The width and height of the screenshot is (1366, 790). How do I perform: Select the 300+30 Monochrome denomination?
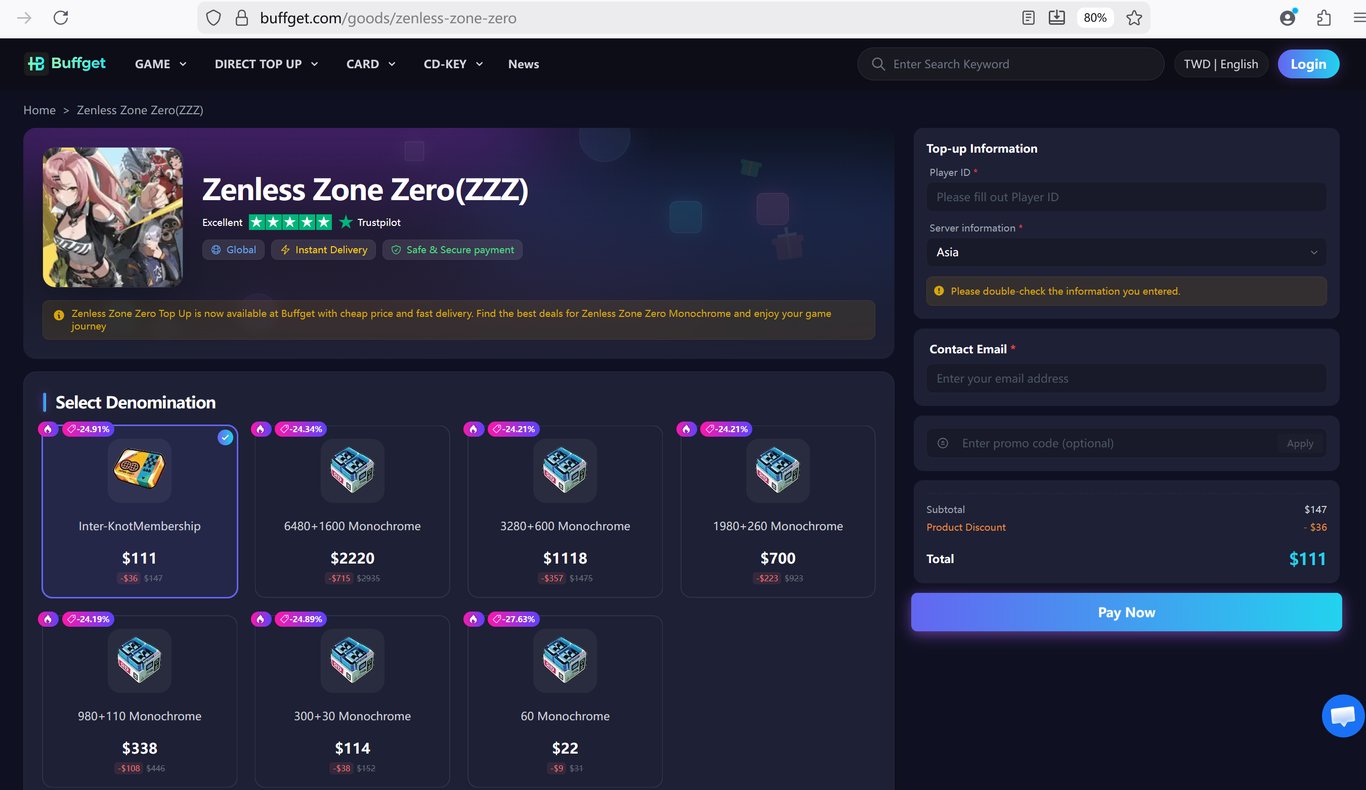(352, 701)
